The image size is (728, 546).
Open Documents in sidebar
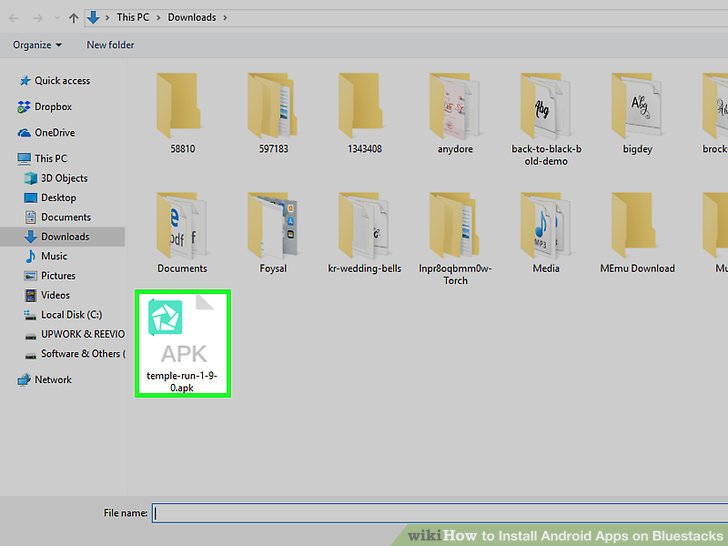[x=66, y=217]
